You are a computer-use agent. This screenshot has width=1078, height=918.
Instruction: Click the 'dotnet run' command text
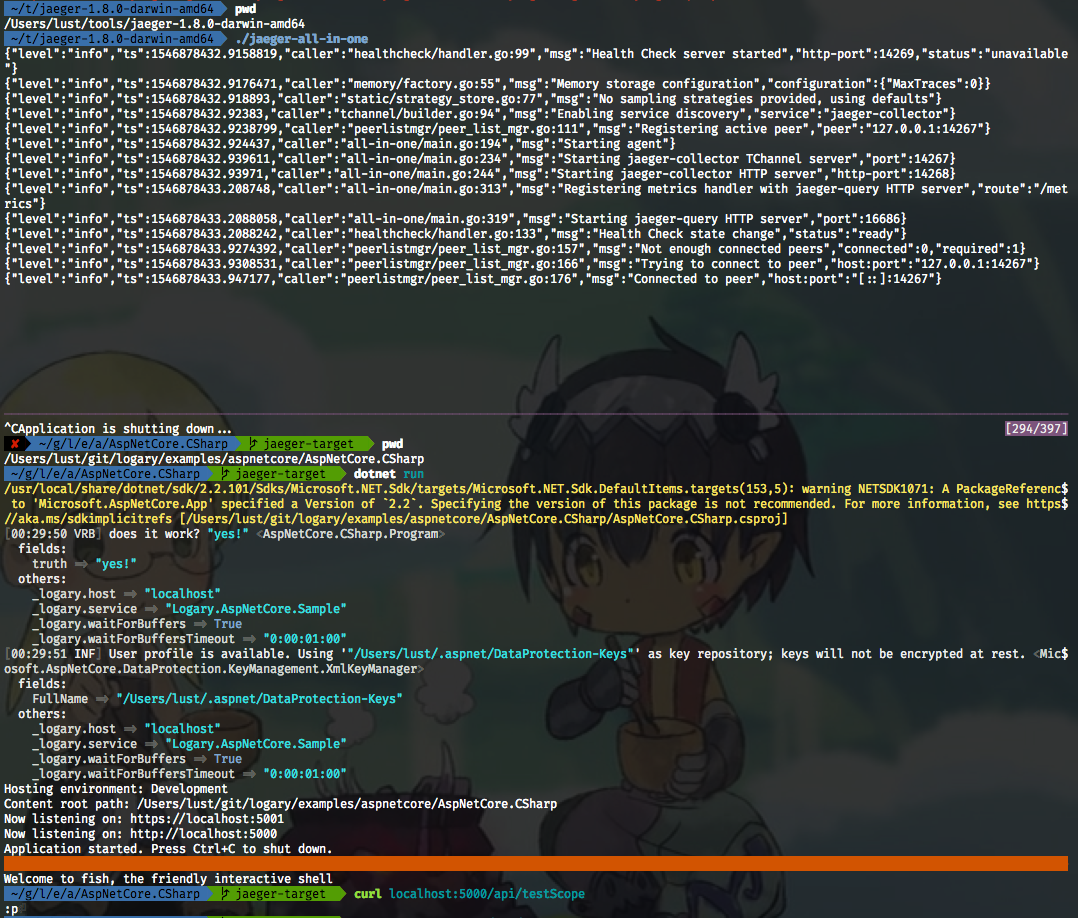(388, 474)
